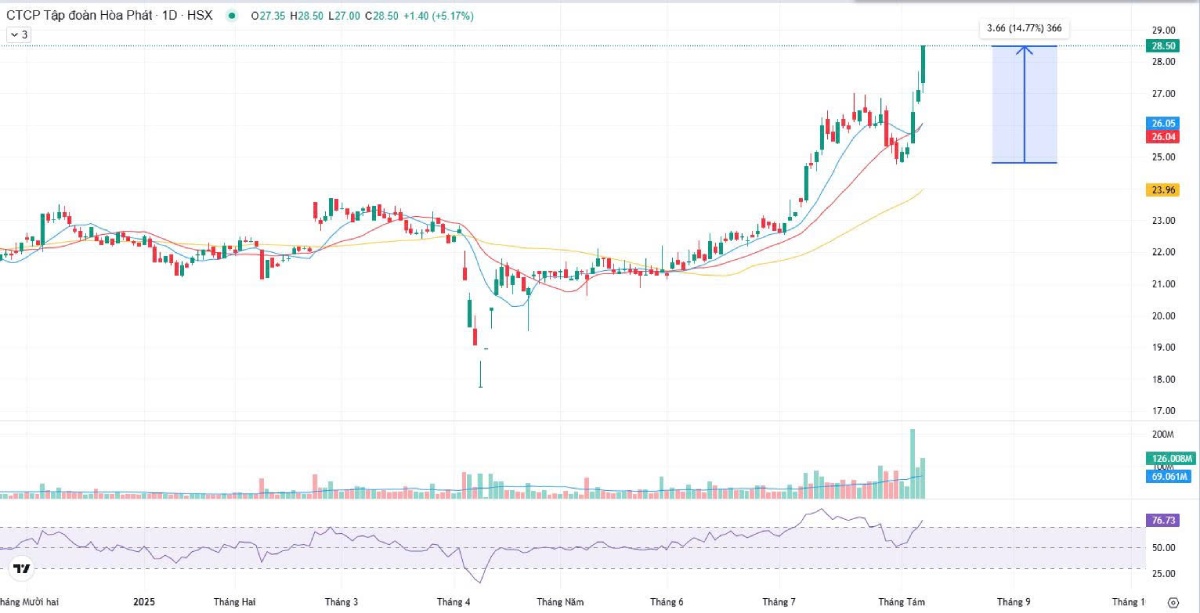The height and width of the screenshot is (613, 1200).
Task: Click the Tháng 7 time axis label
Action: click(x=779, y=602)
